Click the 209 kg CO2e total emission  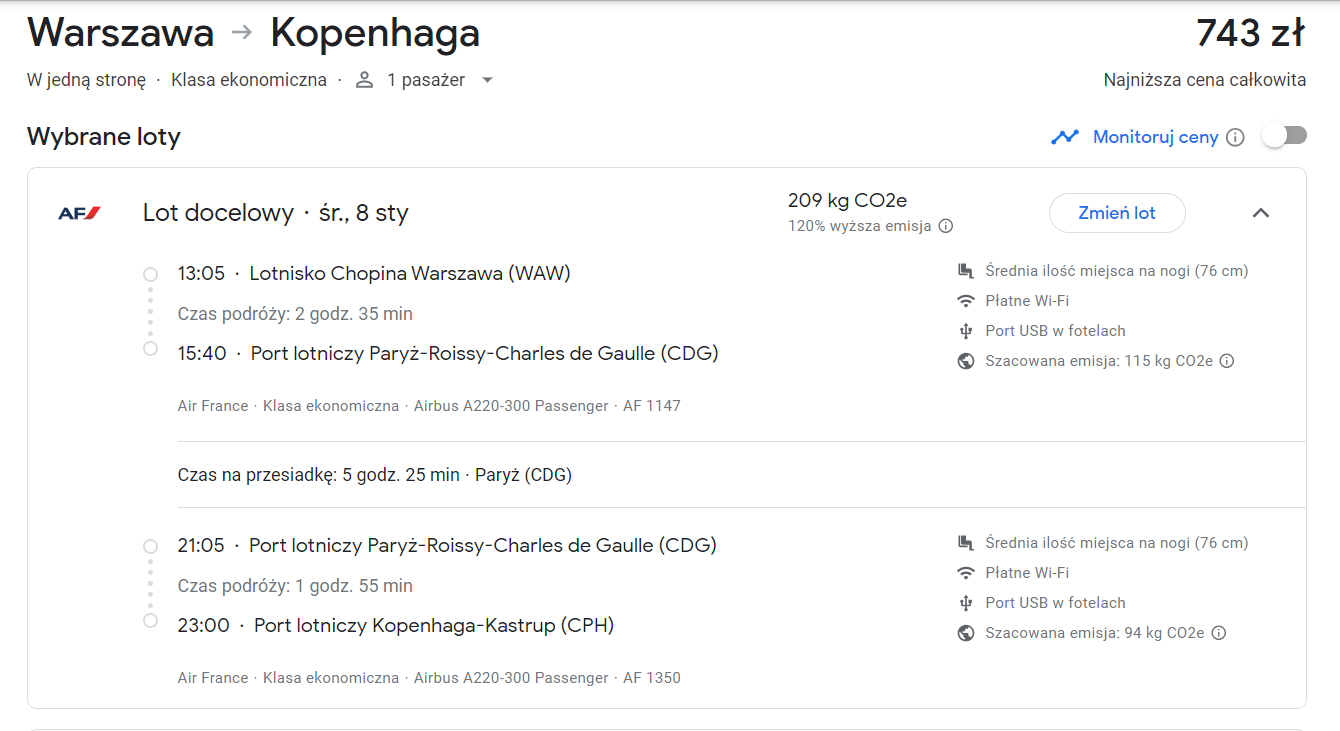pos(847,201)
